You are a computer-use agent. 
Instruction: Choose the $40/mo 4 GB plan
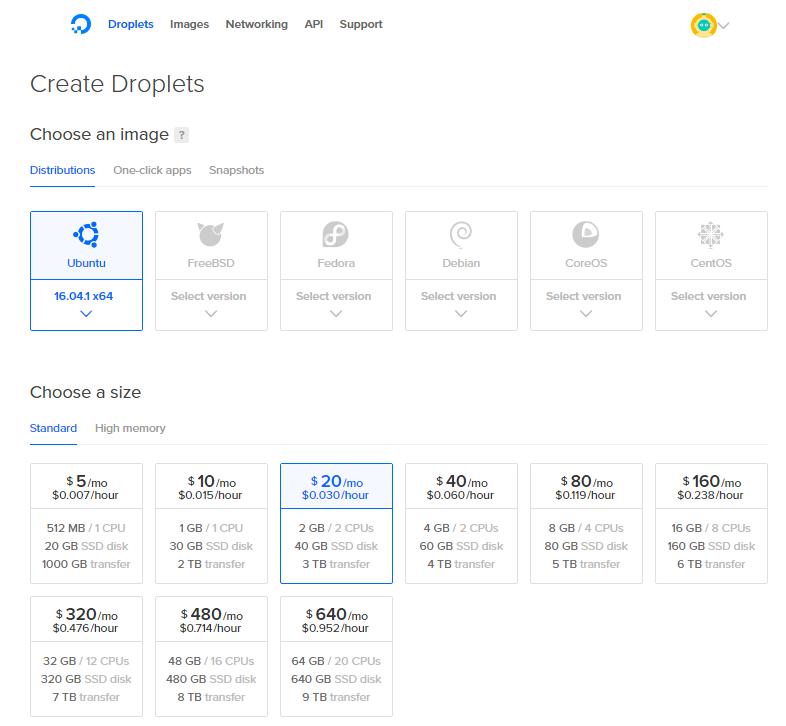click(461, 522)
